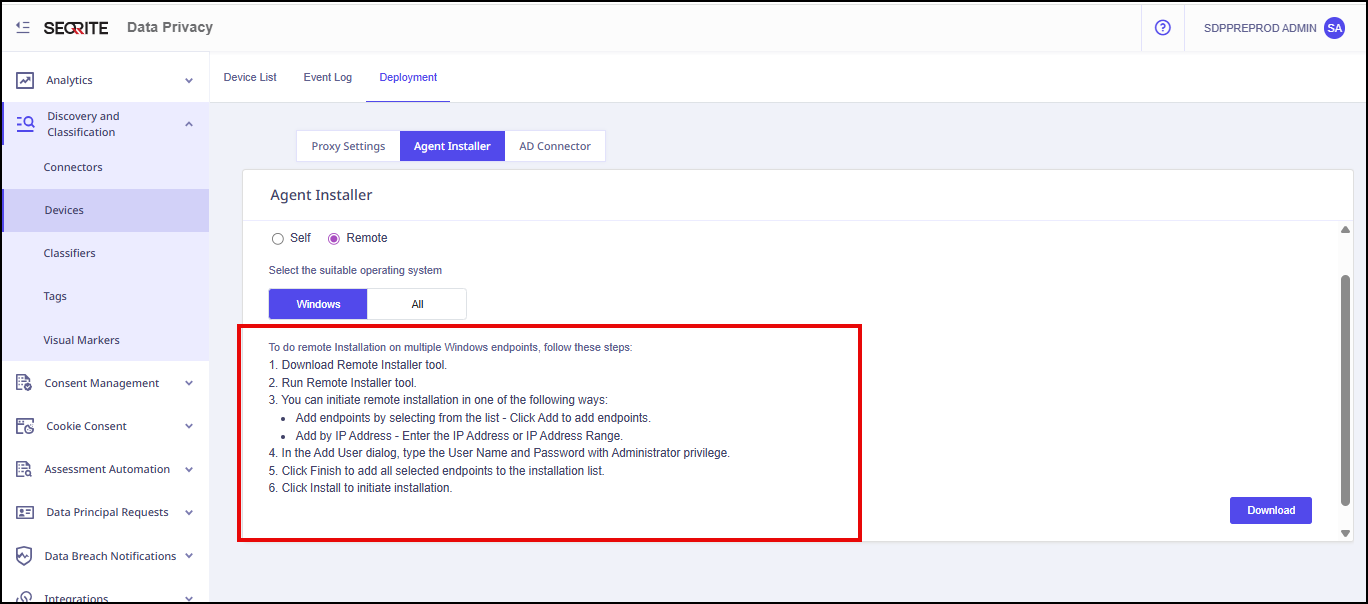Click the Discovery and Classification icon
The height and width of the screenshot is (604, 1368).
click(25, 124)
